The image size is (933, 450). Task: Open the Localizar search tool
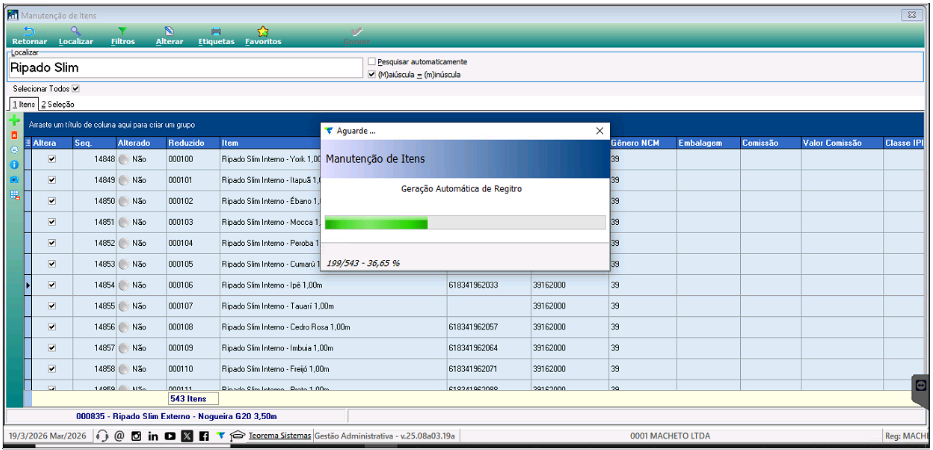click(76, 36)
